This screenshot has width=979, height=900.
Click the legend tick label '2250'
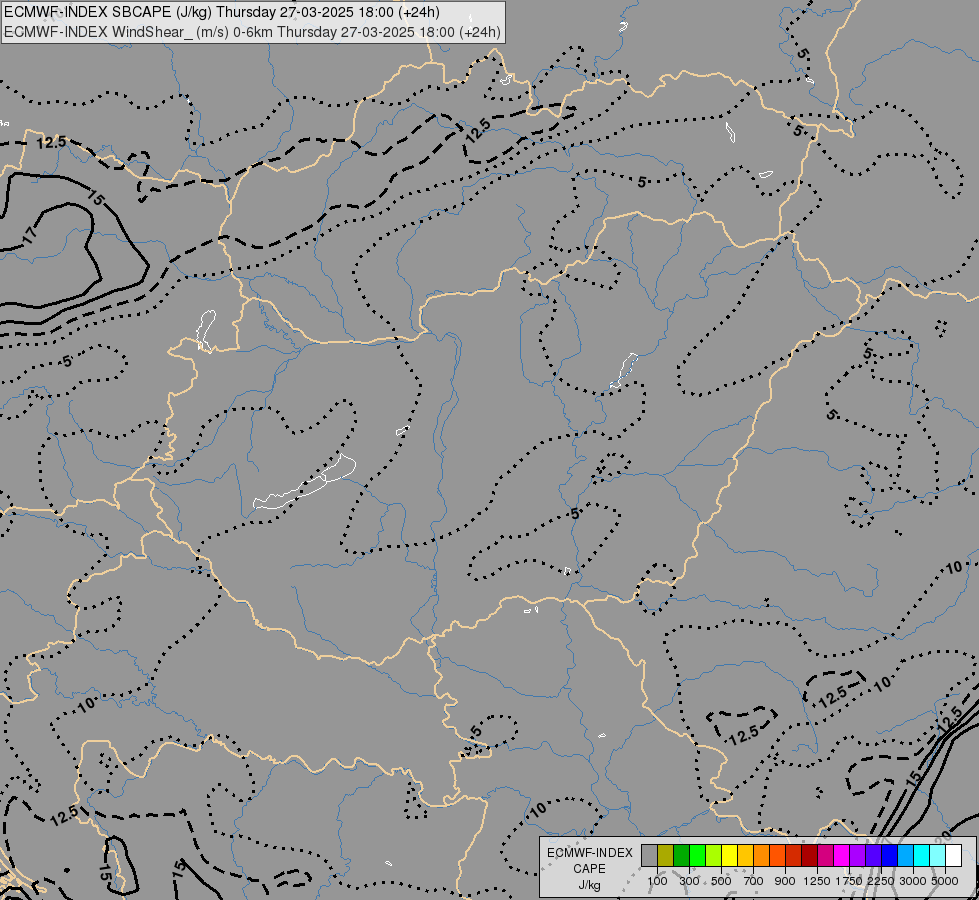point(881,881)
